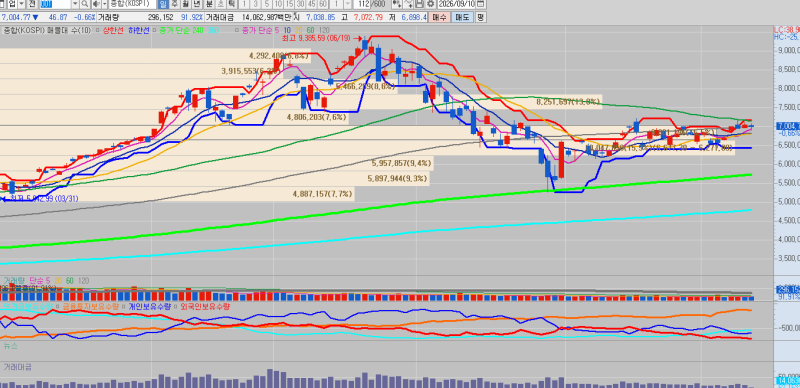
Task: Click the blue 10 moving average legend
Action: [x=287, y=30]
